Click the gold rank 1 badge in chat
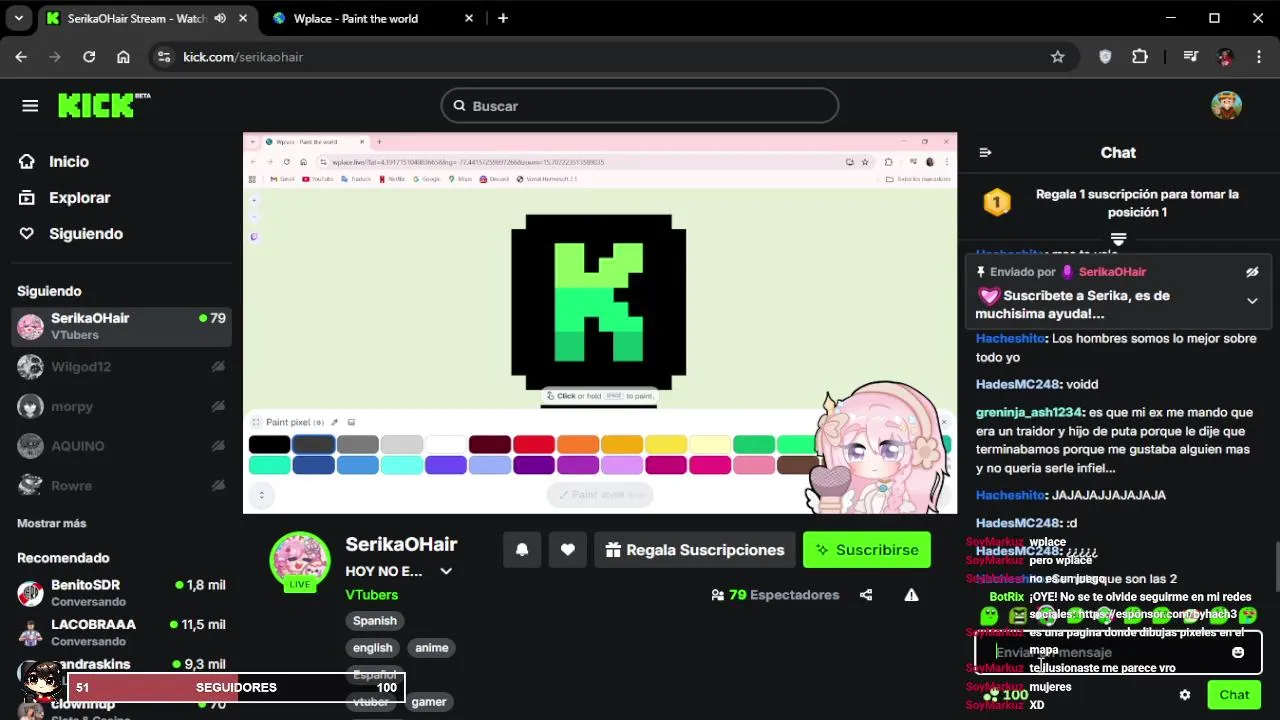This screenshot has height=720, width=1280. tap(996, 203)
